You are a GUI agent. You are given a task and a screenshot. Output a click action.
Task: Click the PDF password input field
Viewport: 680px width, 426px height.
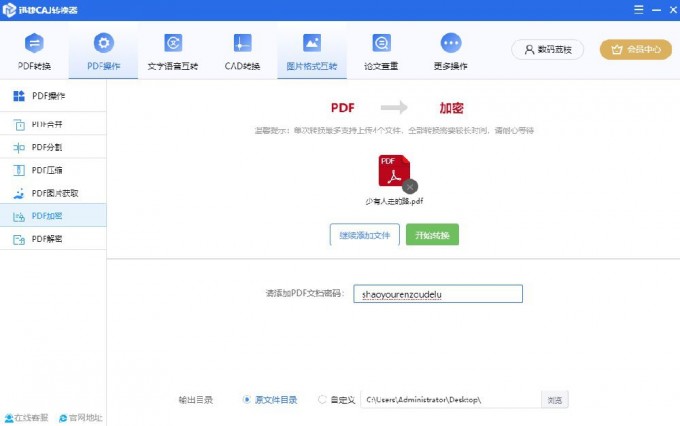coord(438,294)
